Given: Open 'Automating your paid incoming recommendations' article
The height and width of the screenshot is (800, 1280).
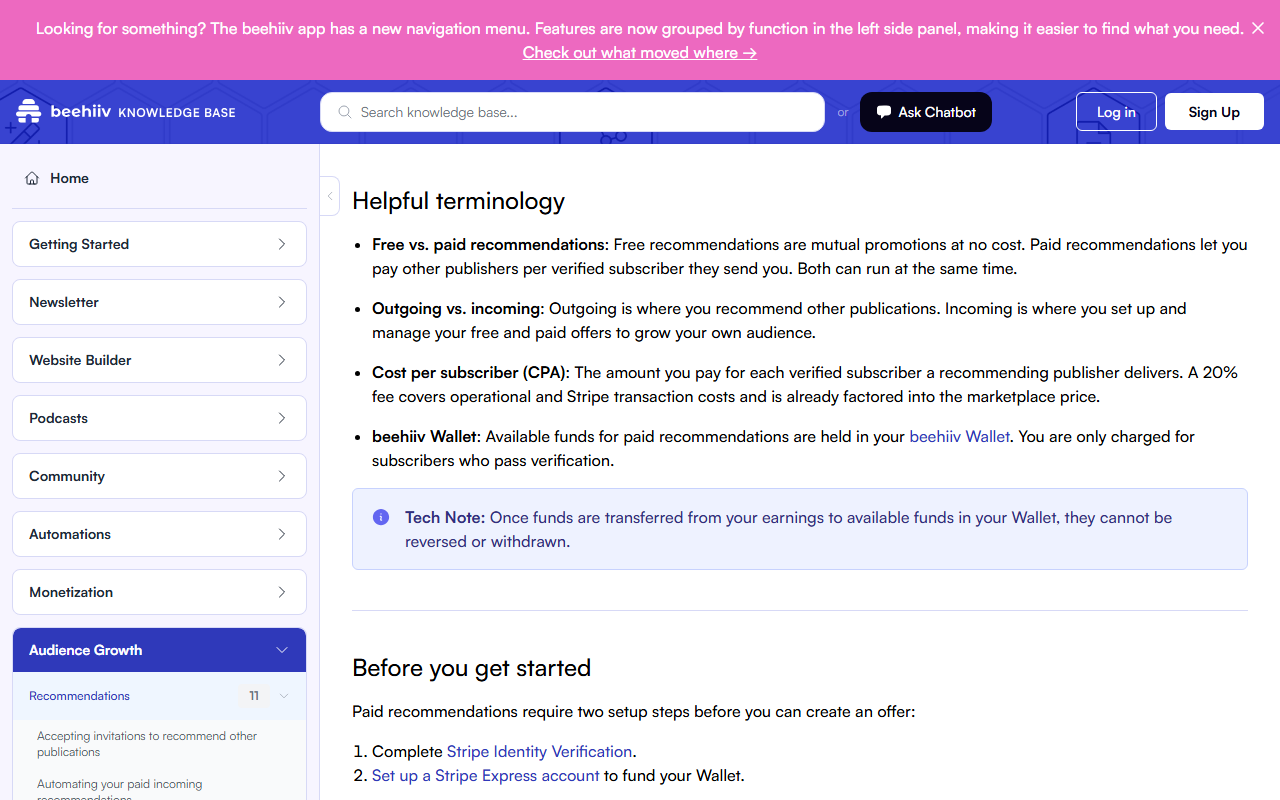Looking at the screenshot, I should click(x=120, y=789).
